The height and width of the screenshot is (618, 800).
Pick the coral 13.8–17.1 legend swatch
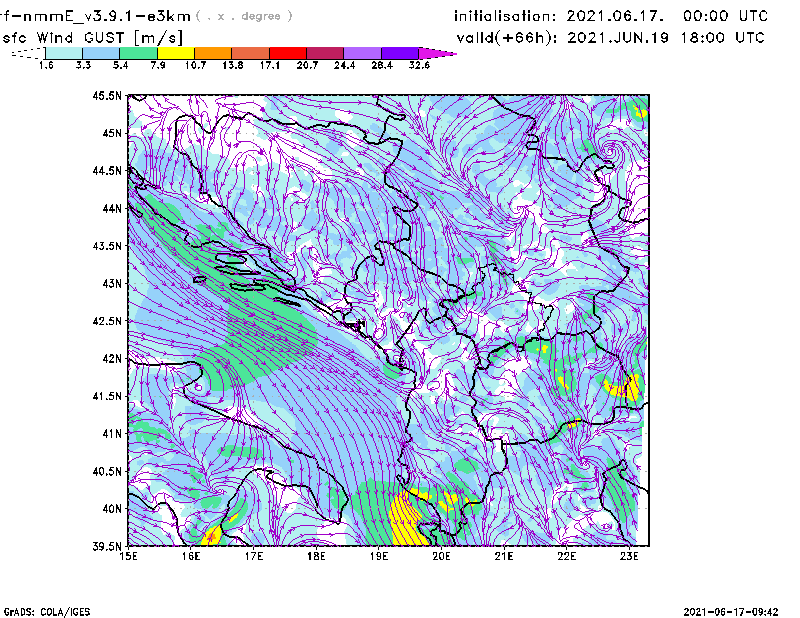pos(251,53)
